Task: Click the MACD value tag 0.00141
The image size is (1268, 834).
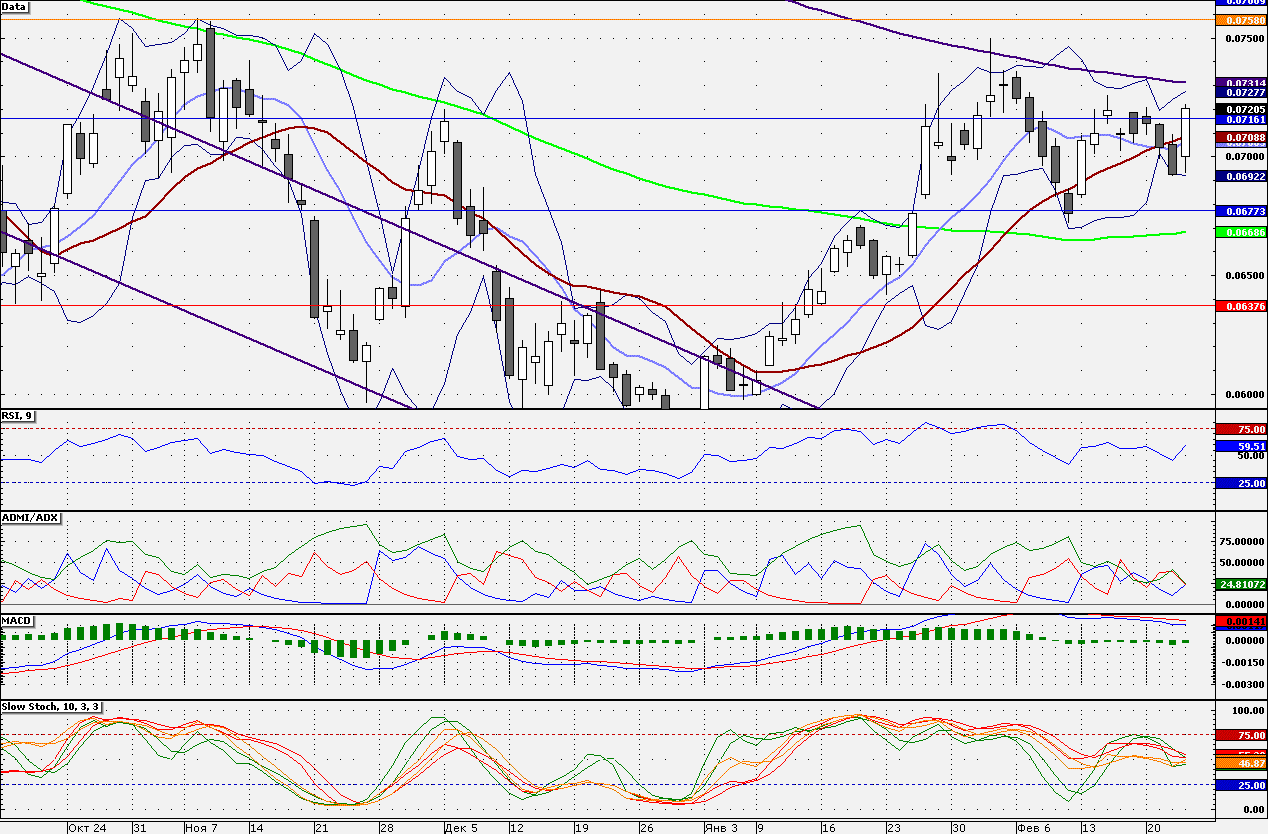Action: pyautogui.click(x=1240, y=621)
